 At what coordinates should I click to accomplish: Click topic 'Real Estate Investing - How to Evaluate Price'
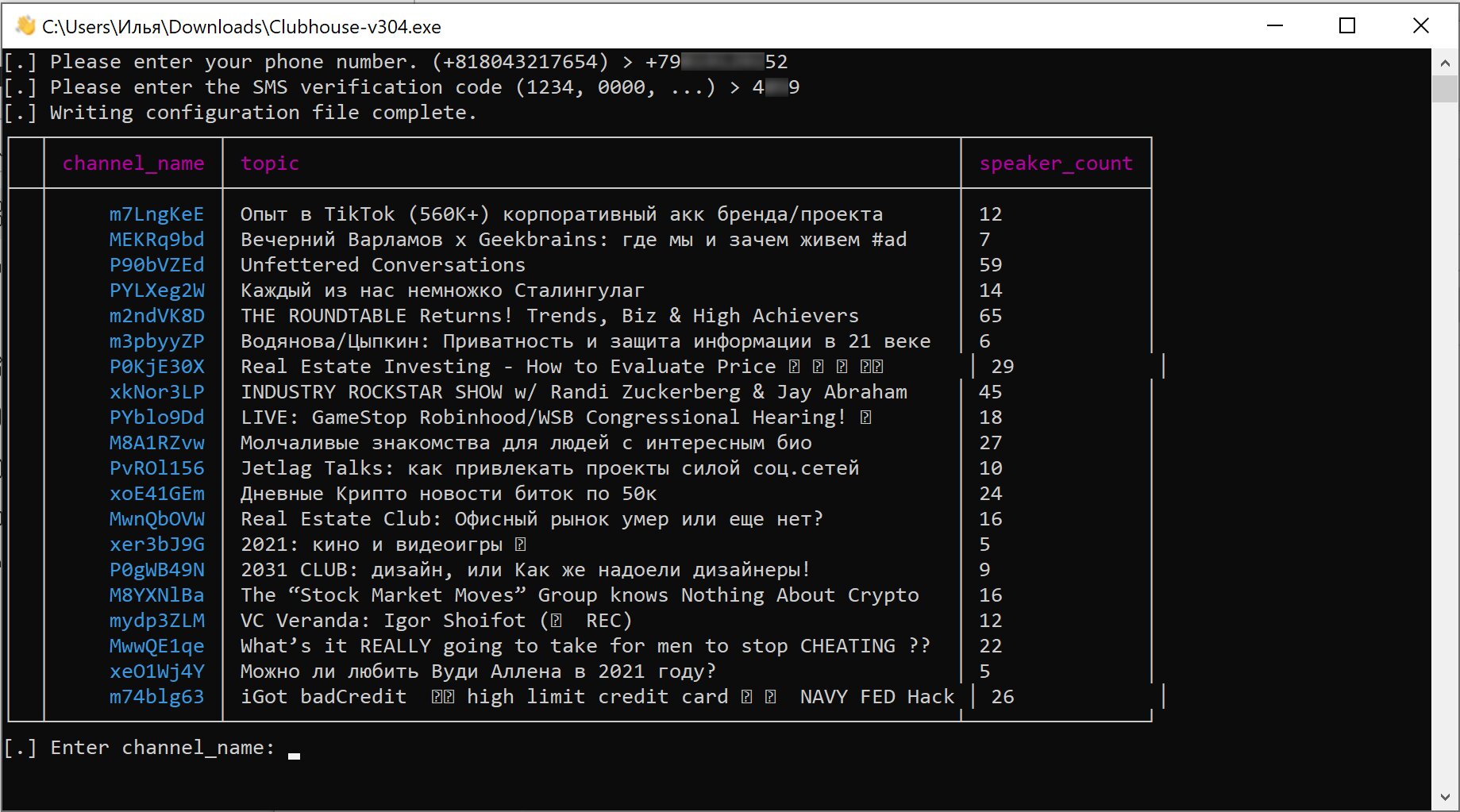click(x=508, y=367)
